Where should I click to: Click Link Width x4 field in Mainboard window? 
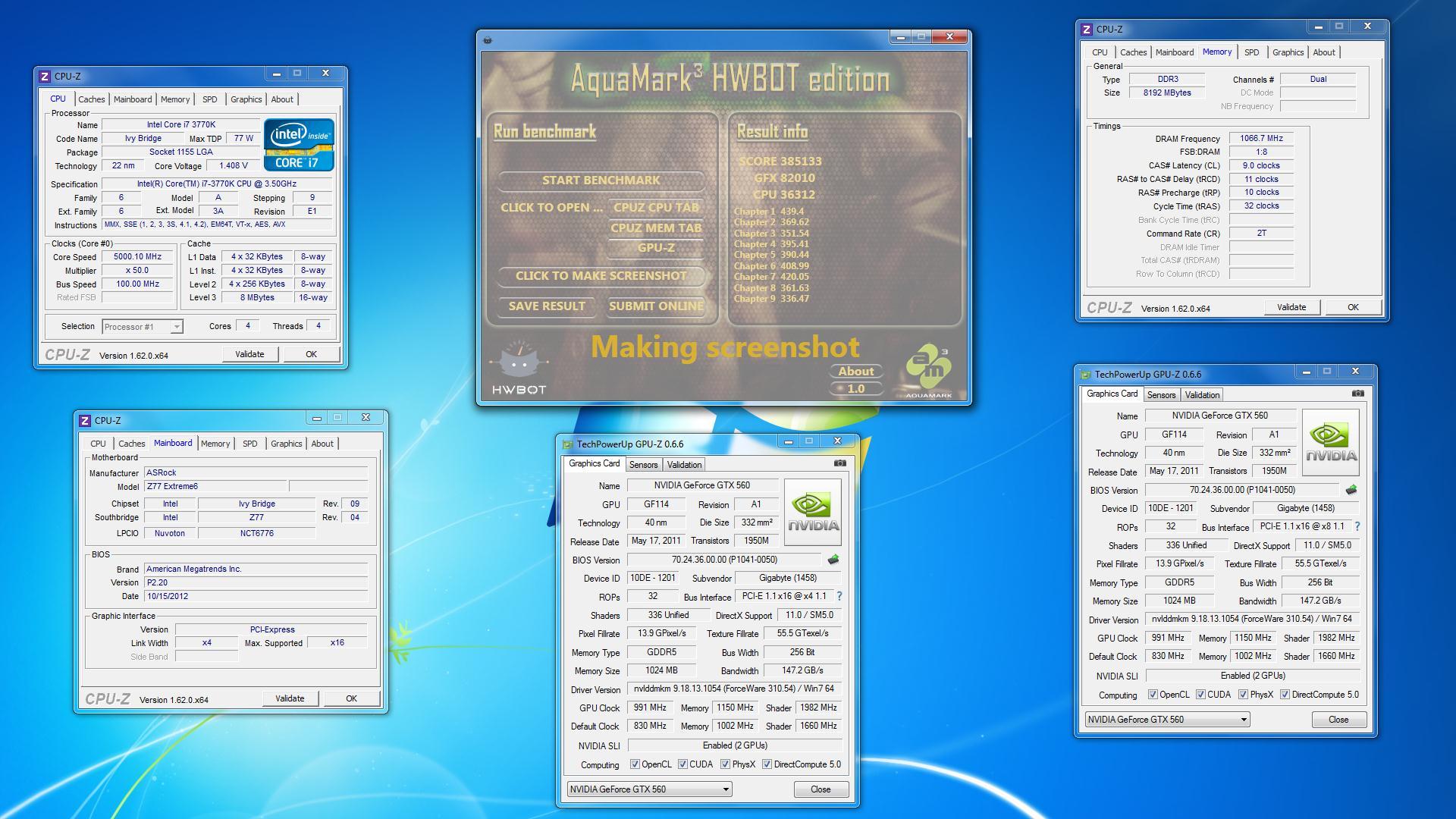point(207,643)
